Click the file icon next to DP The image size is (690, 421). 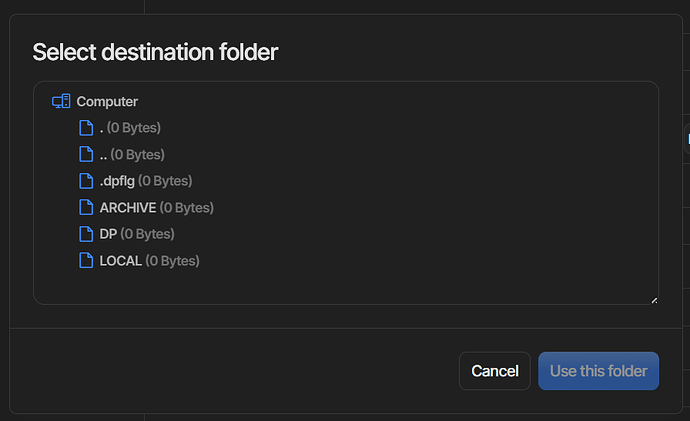(x=86, y=234)
